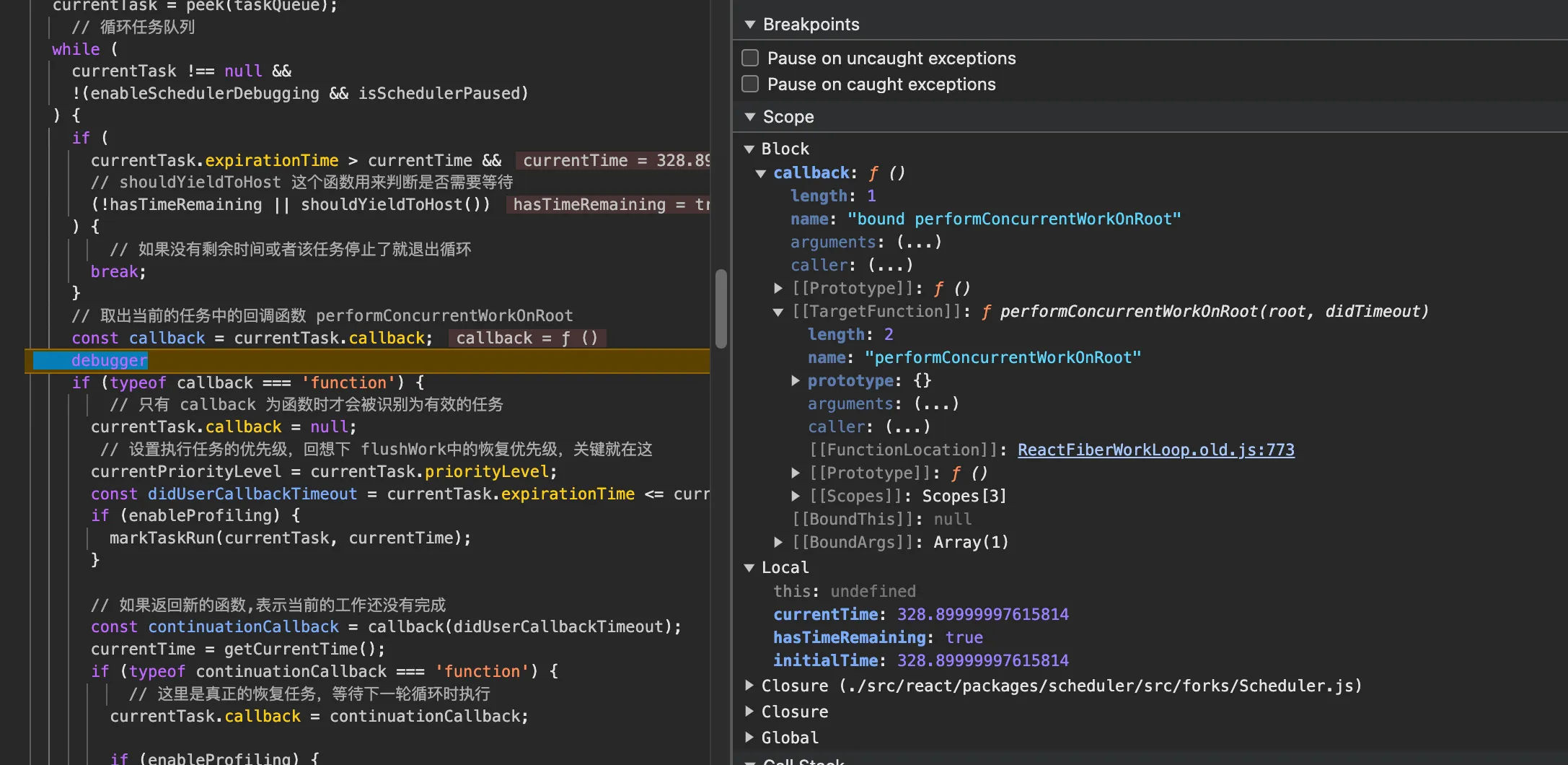Click the code editor vertical scrollbar thumb
Image resolution: width=1568 pixels, height=765 pixels.
click(721, 308)
